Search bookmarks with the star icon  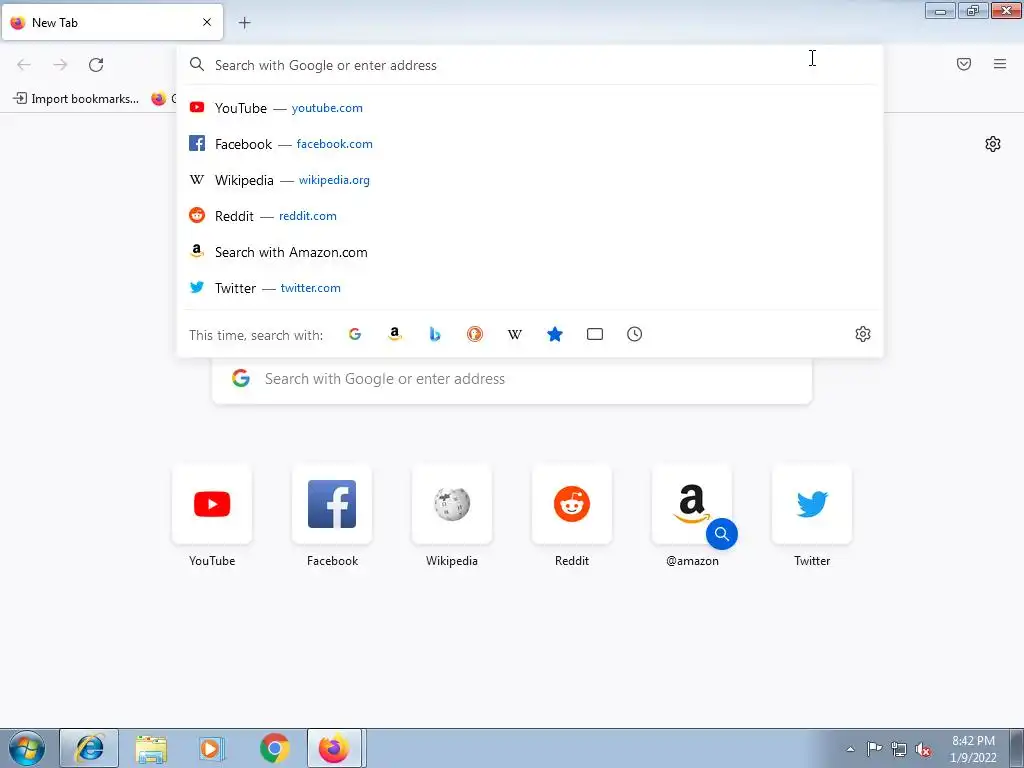tap(554, 334)
